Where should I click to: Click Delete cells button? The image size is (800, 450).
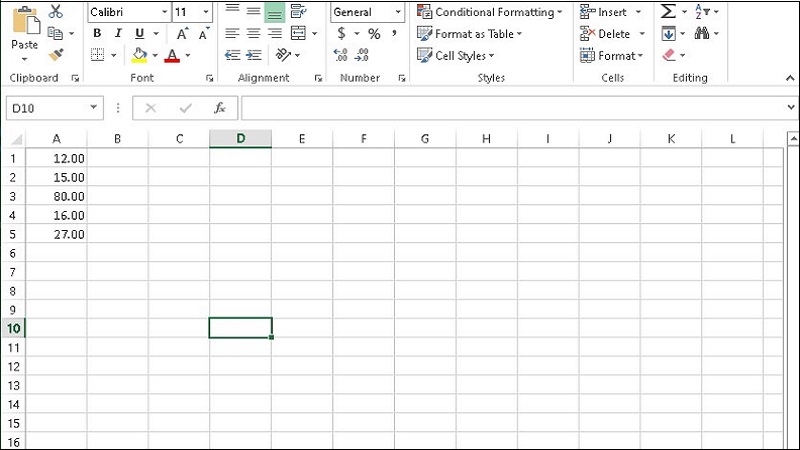(x=605, y=34)
